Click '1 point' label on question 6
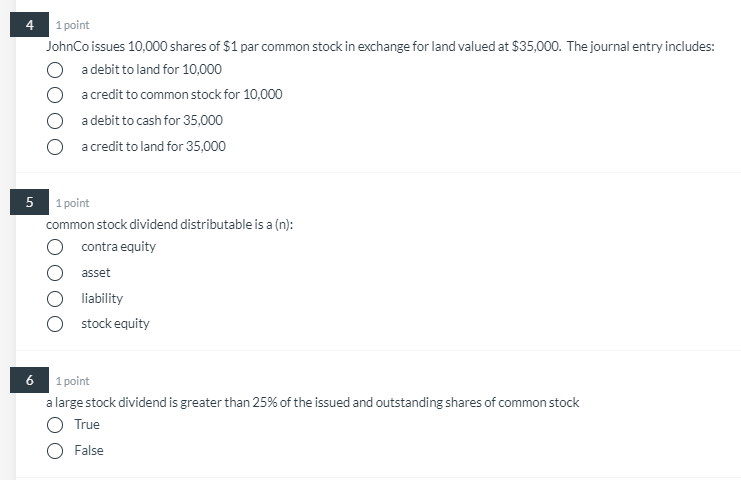This screenshot has width=741, height=480. click(x=72, y=381)
